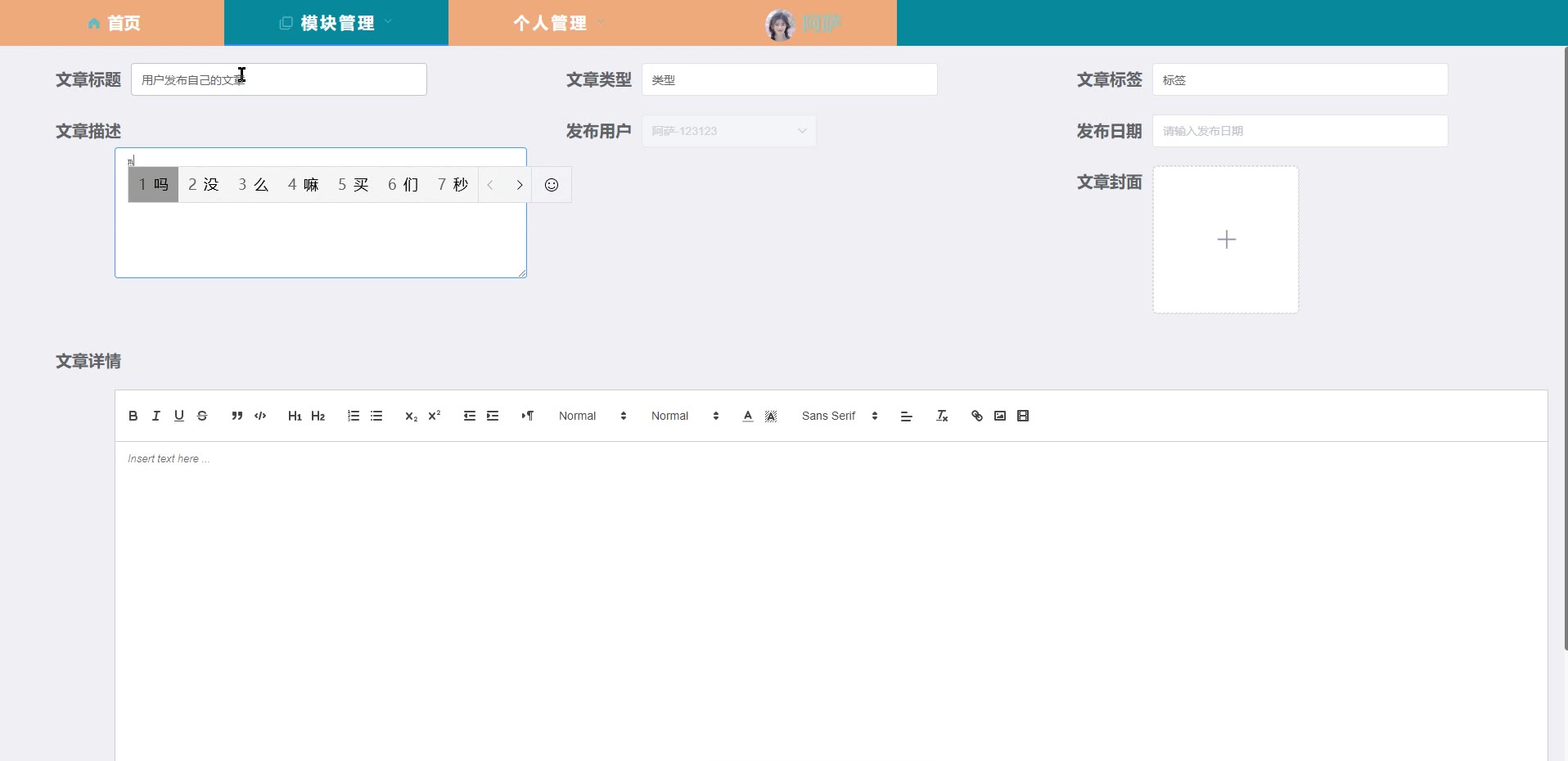Insert a blockquote in editor
This screenshot has width=1568, height=761.
click(x=237, y=416)
